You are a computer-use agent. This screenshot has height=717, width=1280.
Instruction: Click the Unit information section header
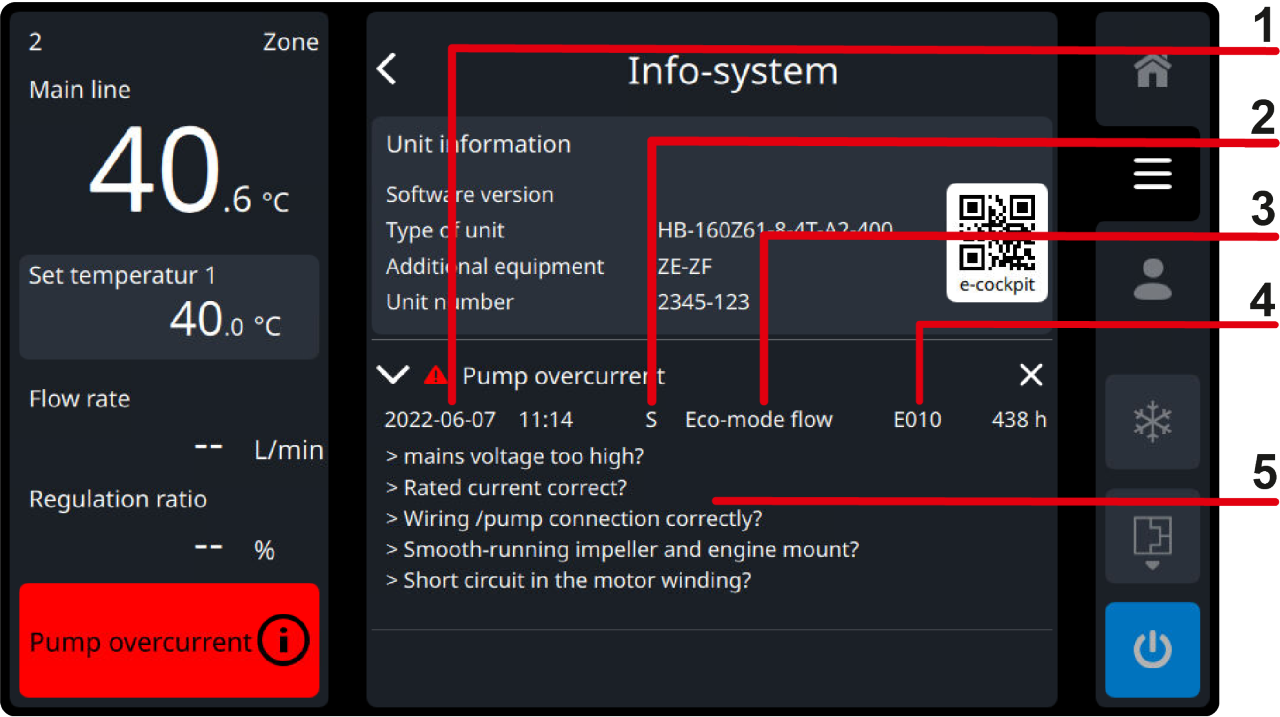(478, 144)
